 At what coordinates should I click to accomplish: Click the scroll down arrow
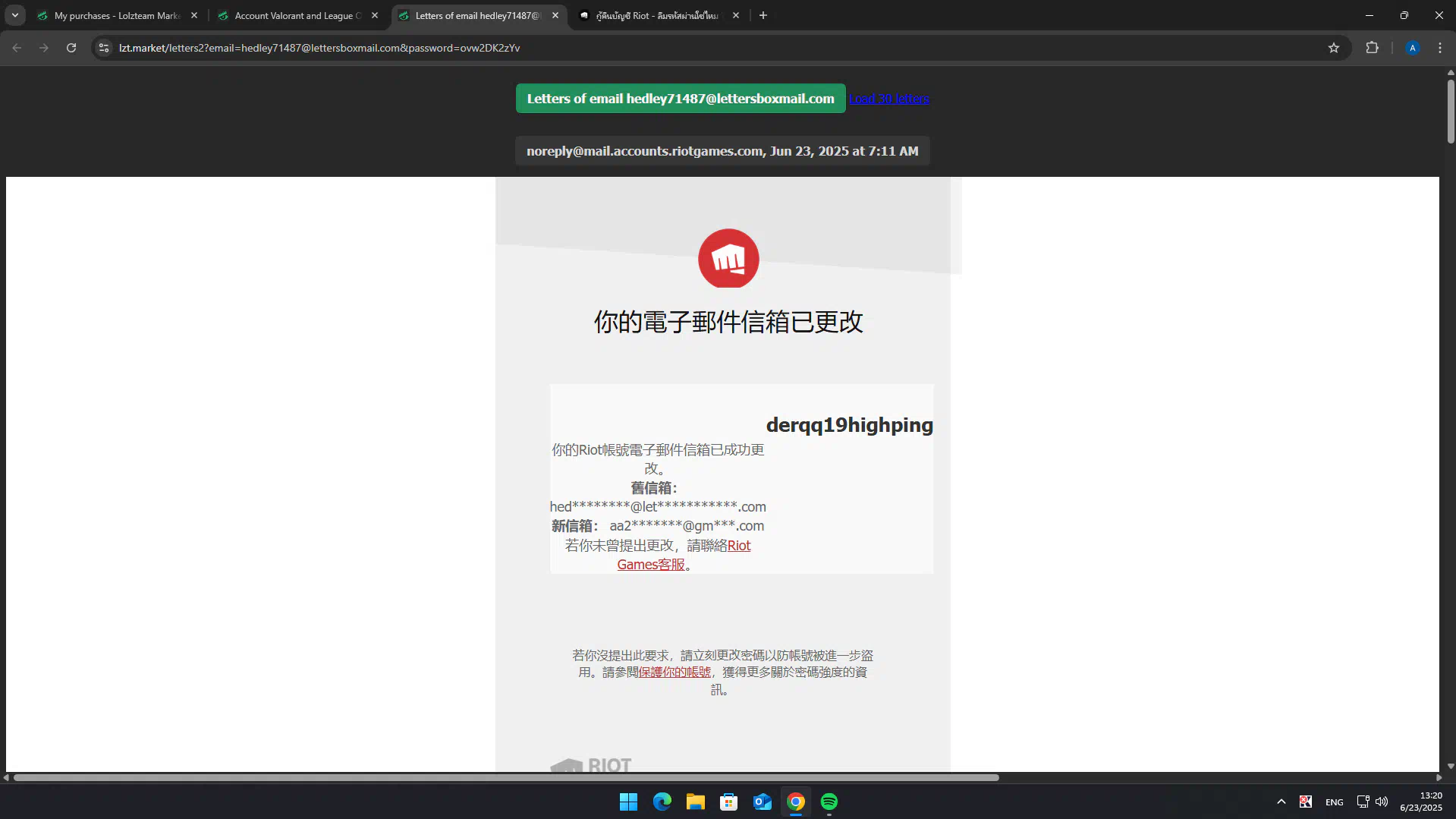point(1450,766)
